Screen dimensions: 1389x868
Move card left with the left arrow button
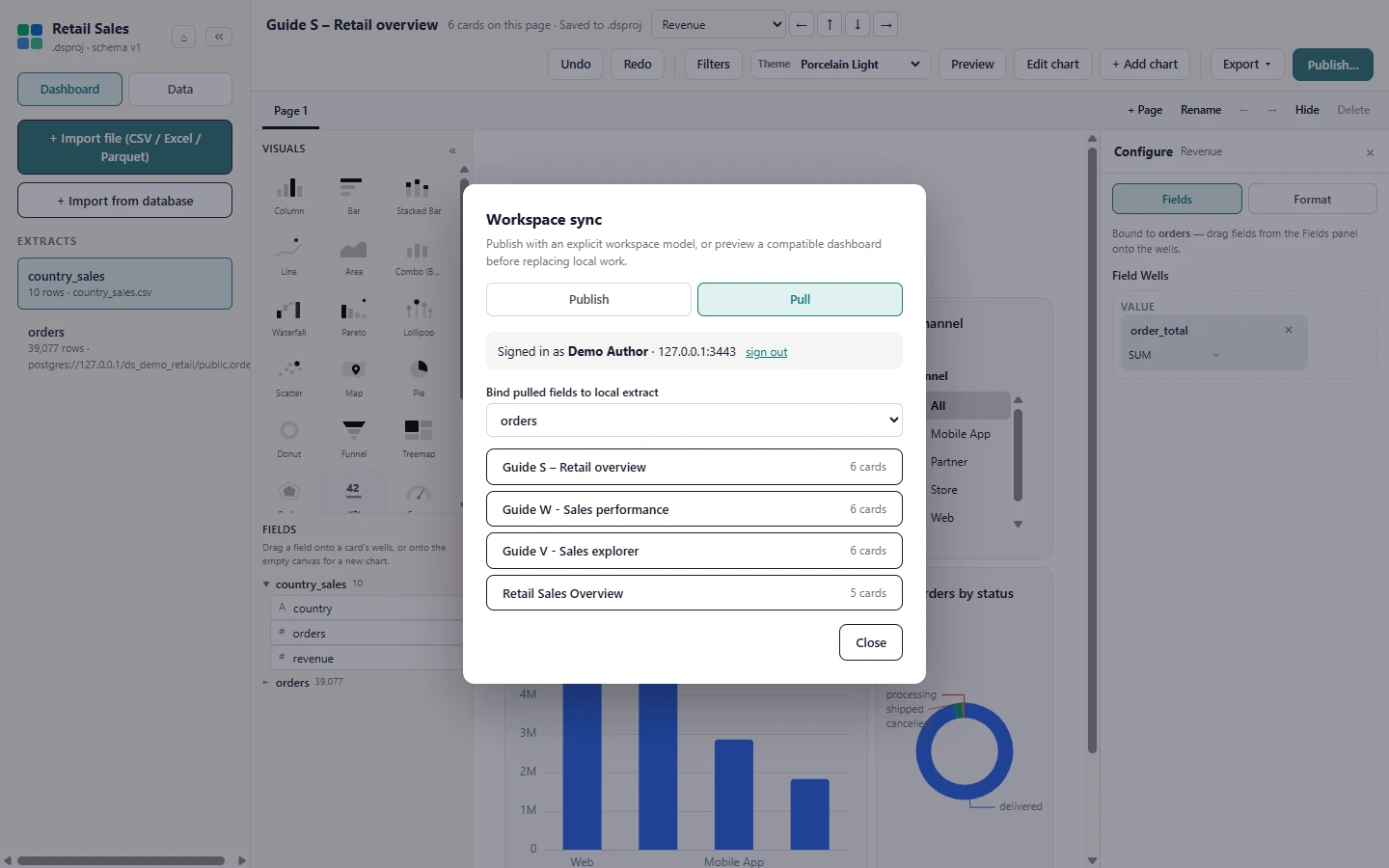click(802, 25)
